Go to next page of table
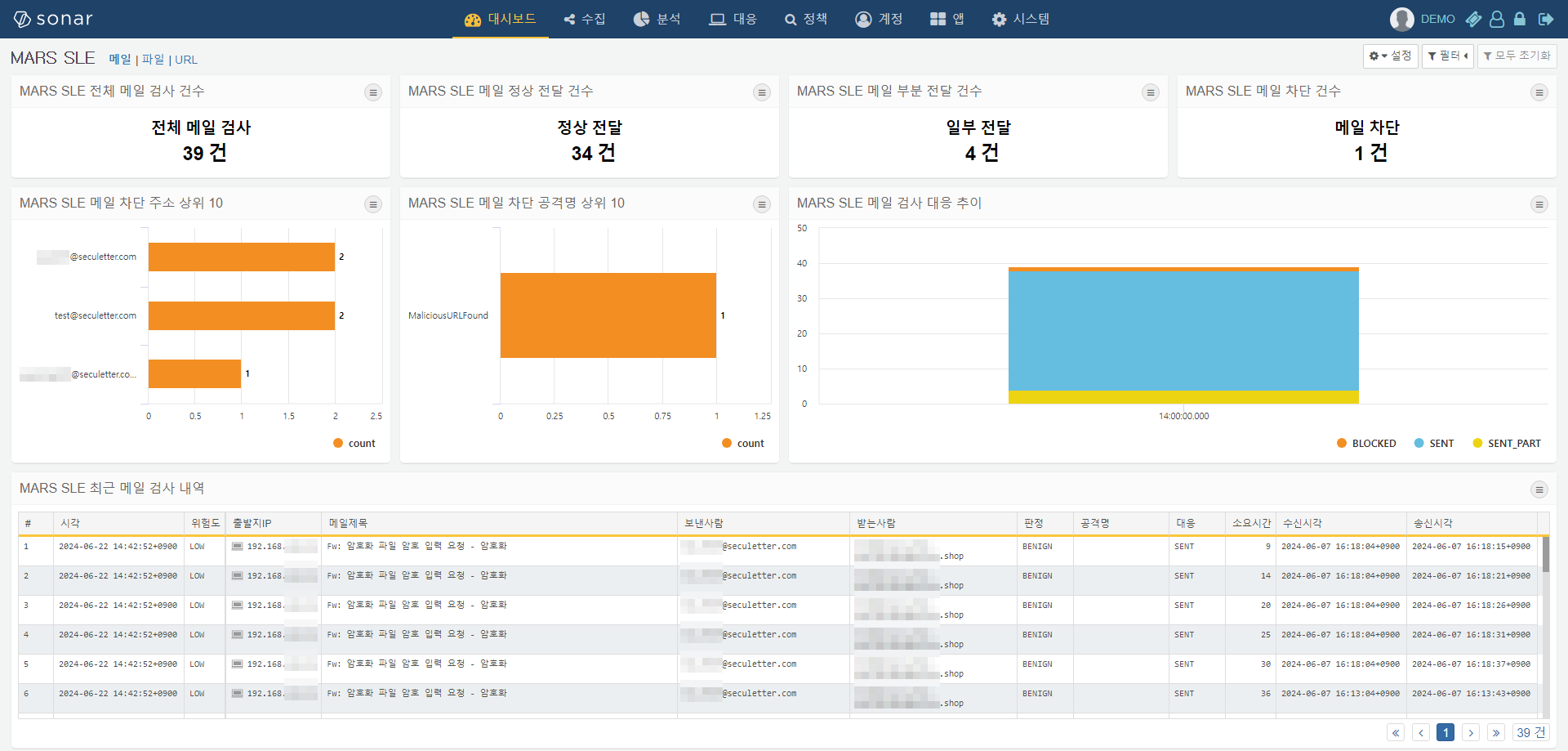 tap(1471, 732)
